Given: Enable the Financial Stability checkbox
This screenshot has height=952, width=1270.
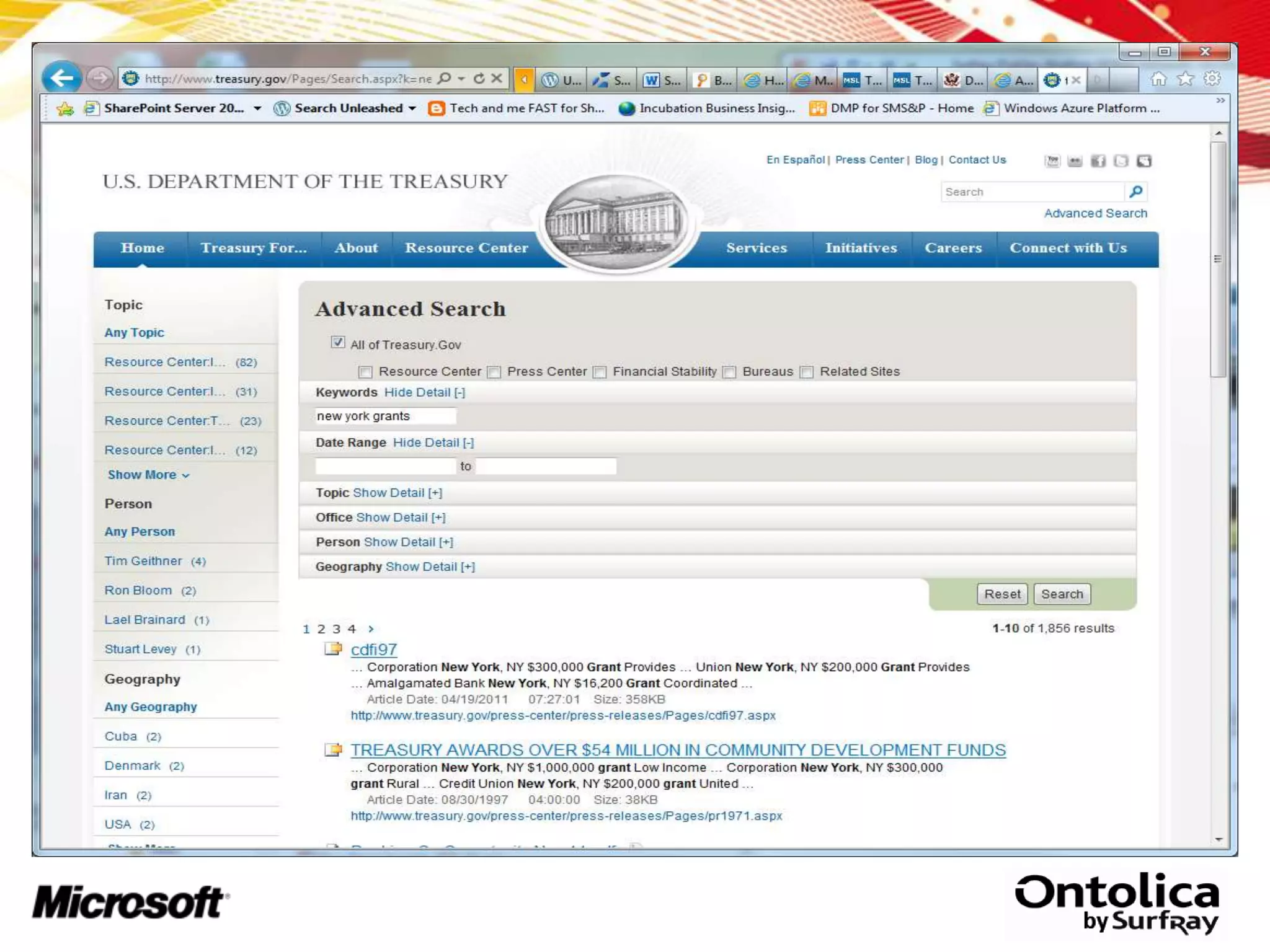Looking at the screenshot, I should (x=600, y=372).
